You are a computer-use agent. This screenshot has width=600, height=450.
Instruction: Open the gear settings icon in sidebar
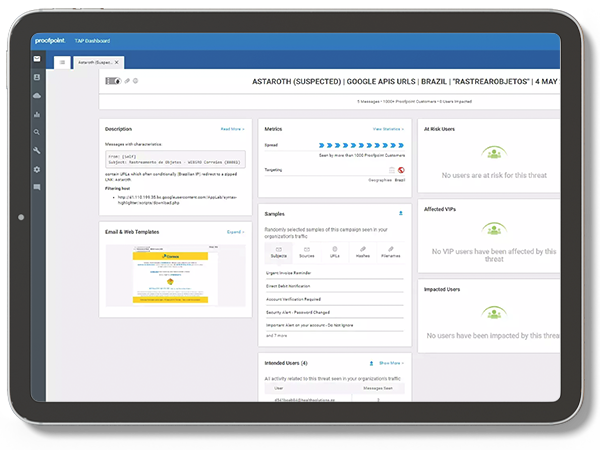point(37,169)
